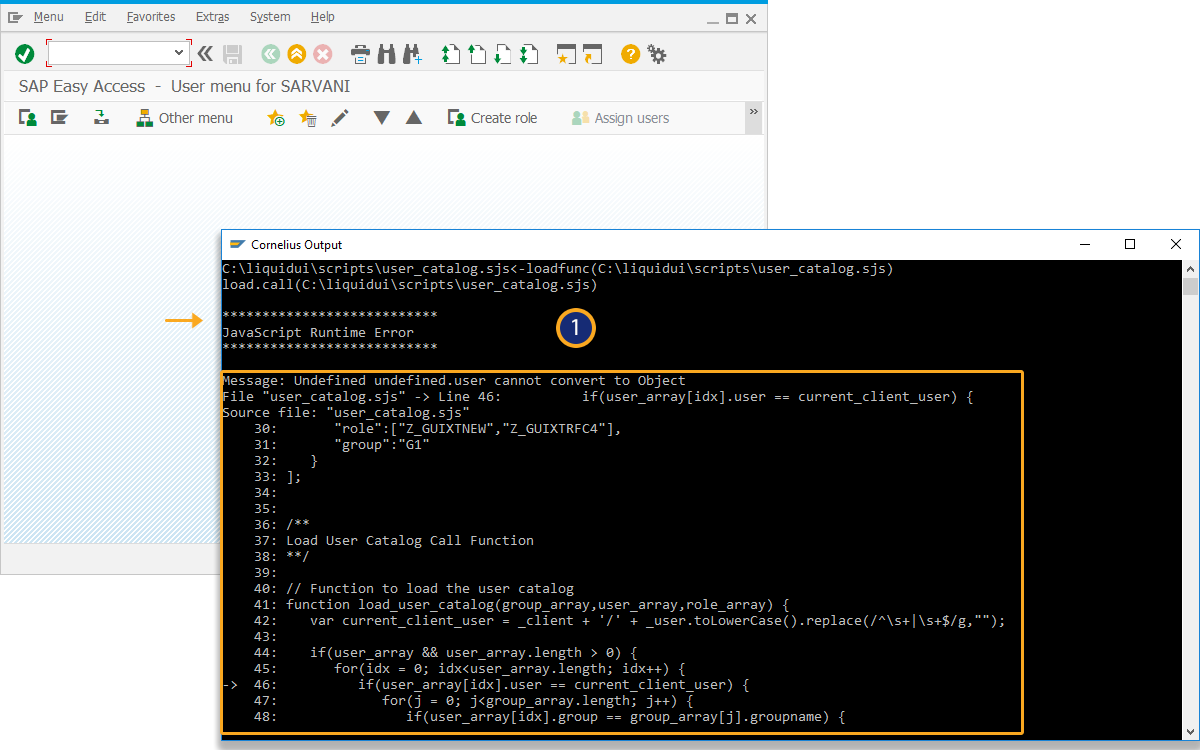This screenshot has height=750, width=1200.
Task: Click the Print icon
Action: 361,54
